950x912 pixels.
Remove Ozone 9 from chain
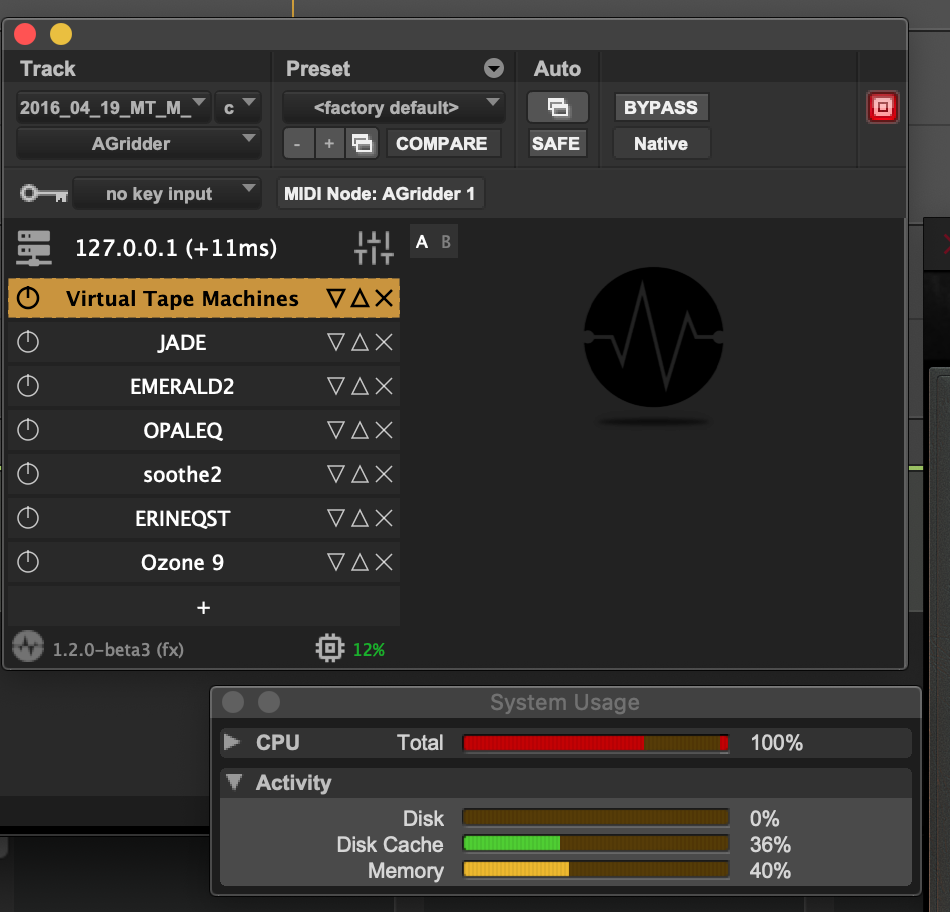pos(384,562)
